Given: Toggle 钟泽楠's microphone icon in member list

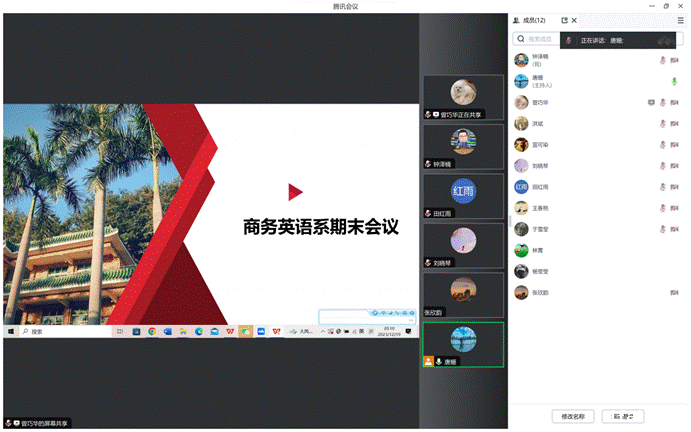Looking at the screenshot, I should (662, 60).
